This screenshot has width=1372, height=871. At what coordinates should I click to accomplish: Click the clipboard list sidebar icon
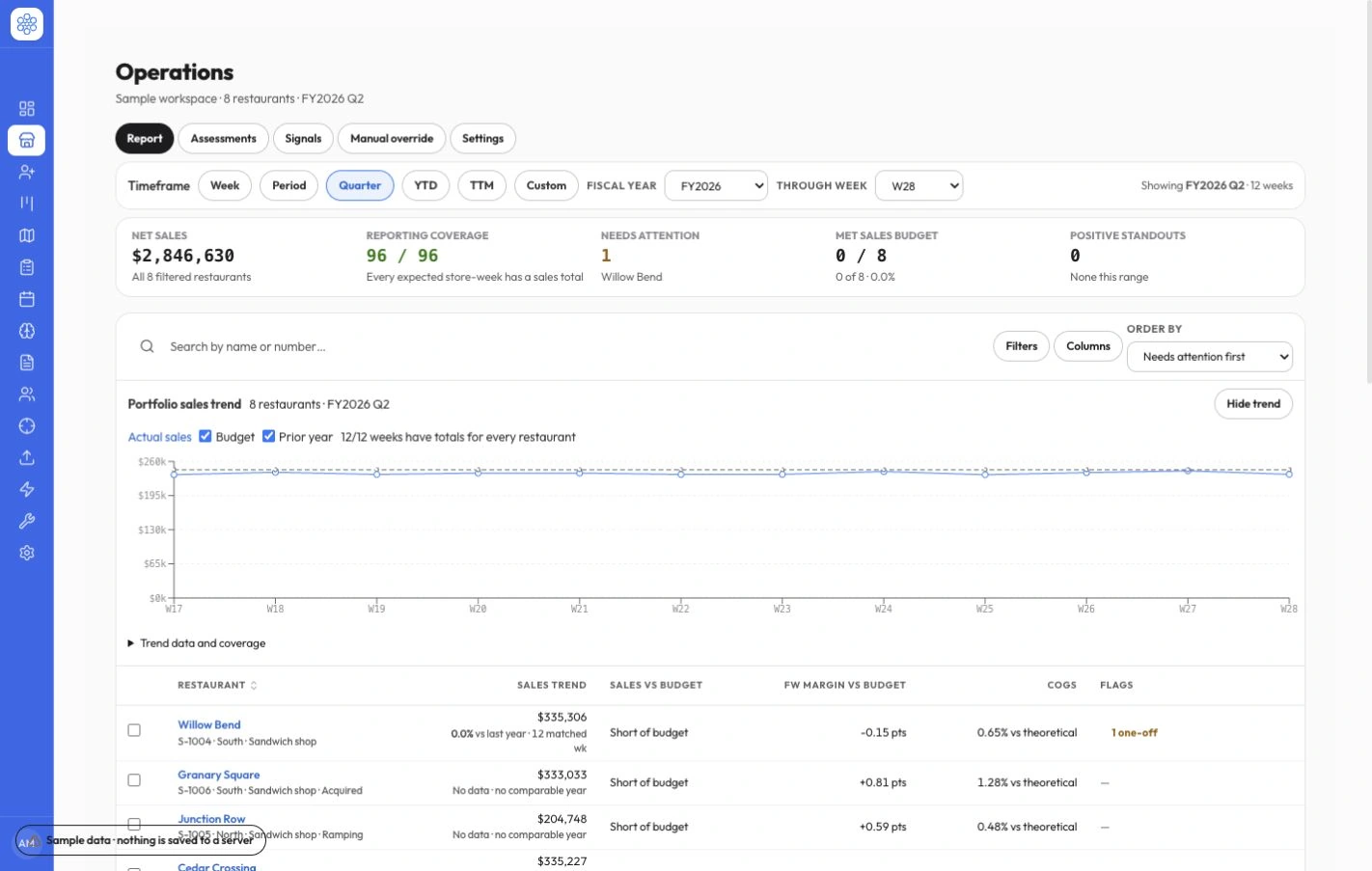27,267
